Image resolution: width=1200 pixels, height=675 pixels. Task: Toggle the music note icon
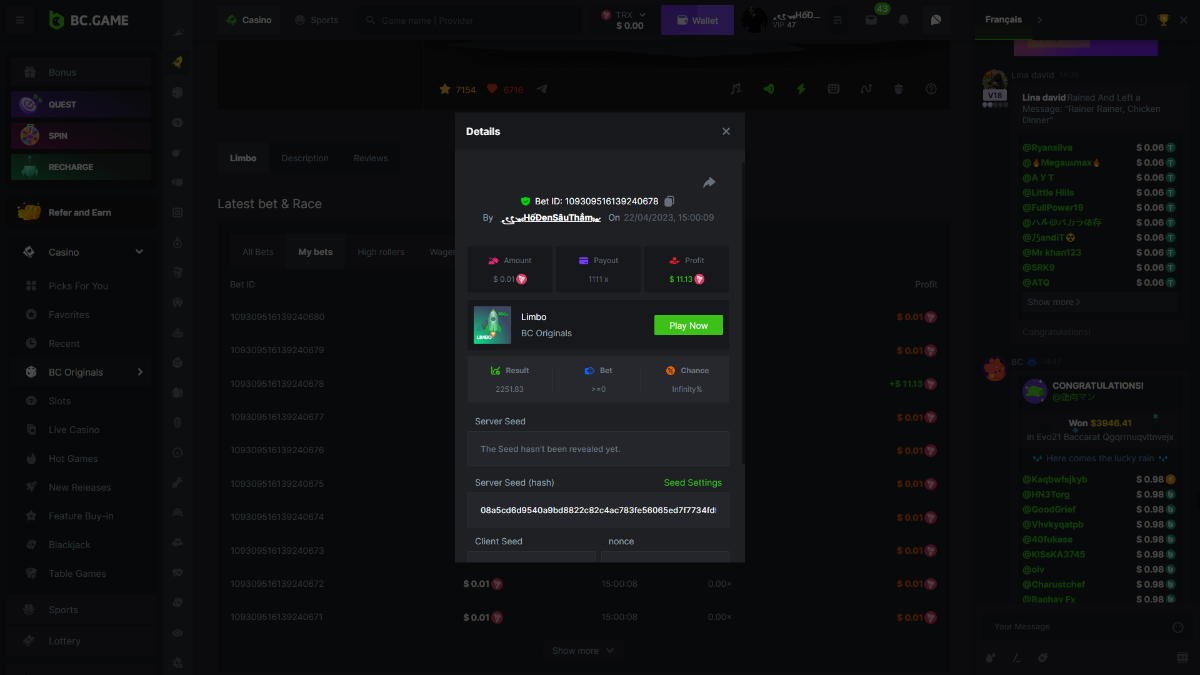click(736, 89)
